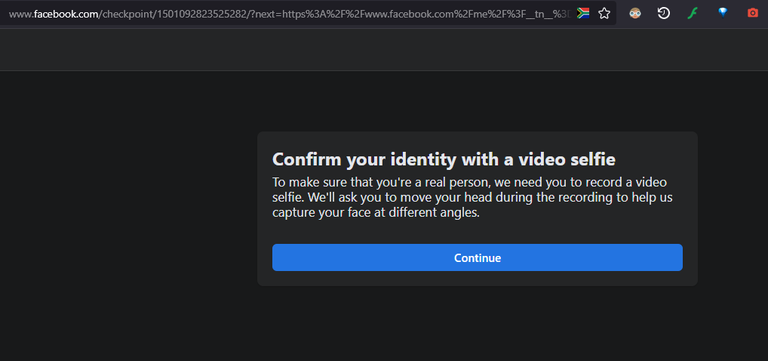Click the dialog card's empty lower margin

pyautogui.click(x=477, y=278)
